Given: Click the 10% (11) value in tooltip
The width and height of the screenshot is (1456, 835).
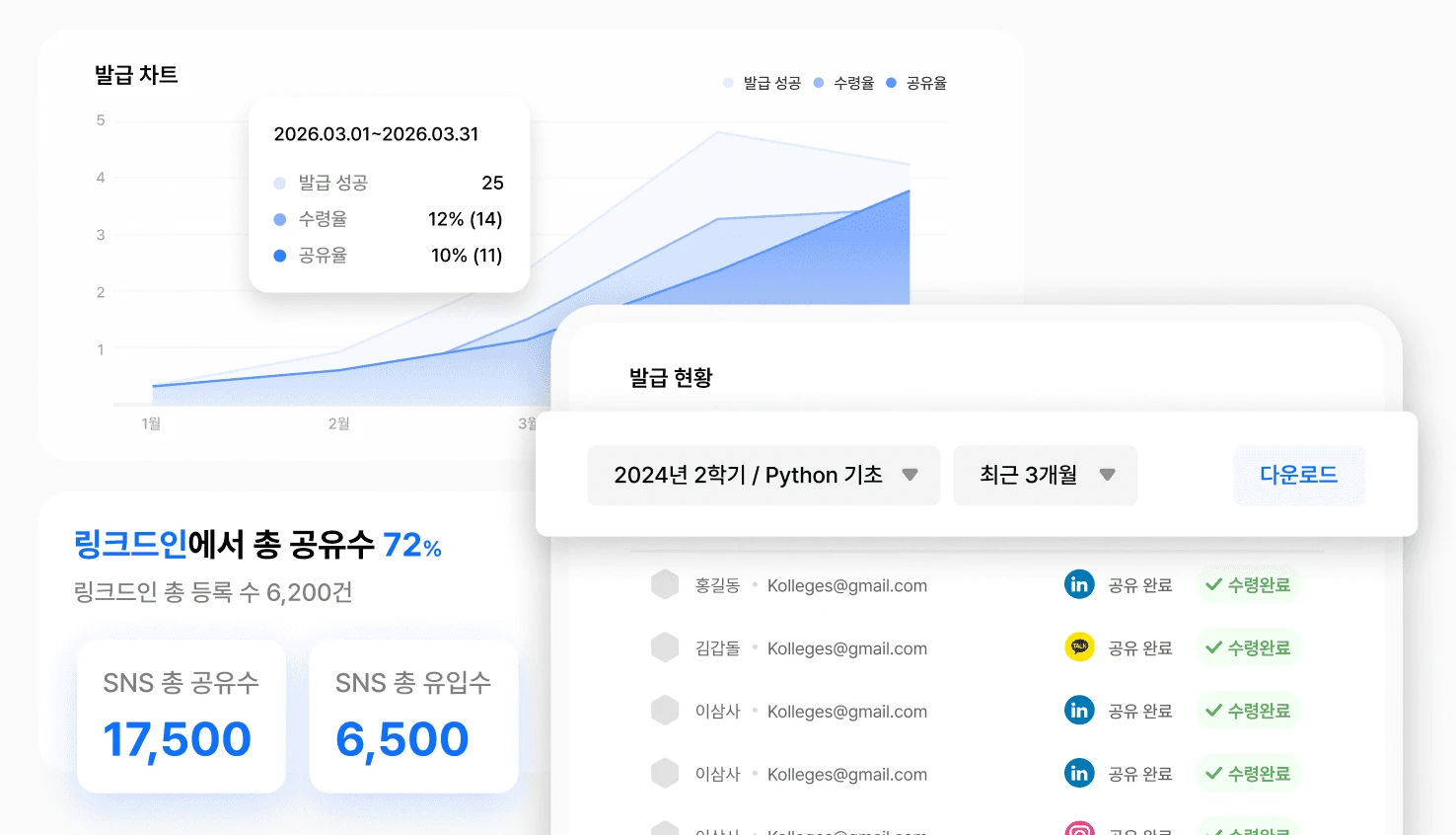Looking at the screenshot, I should click(467, 256).
